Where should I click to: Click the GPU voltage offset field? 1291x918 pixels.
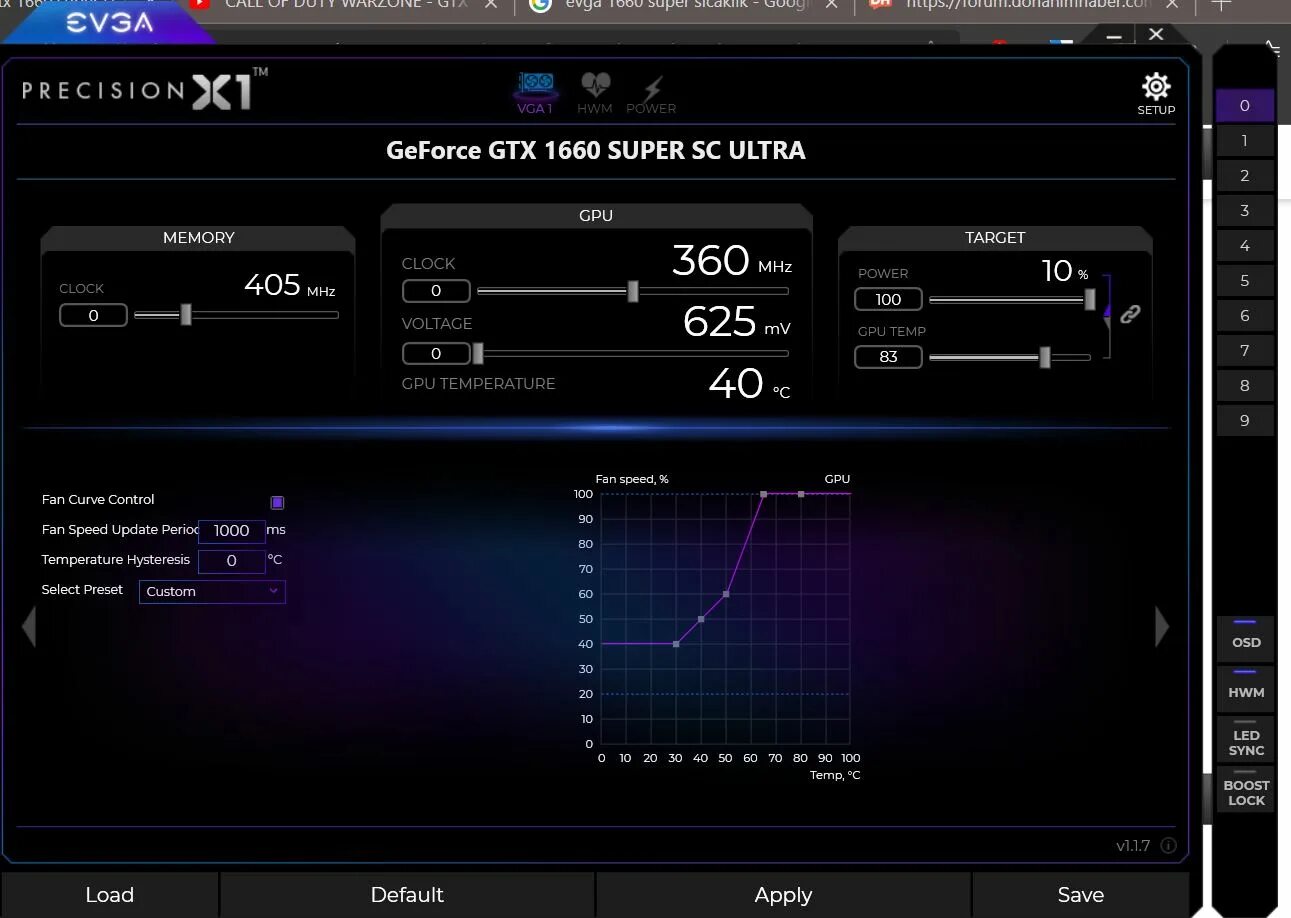[436, 353]
